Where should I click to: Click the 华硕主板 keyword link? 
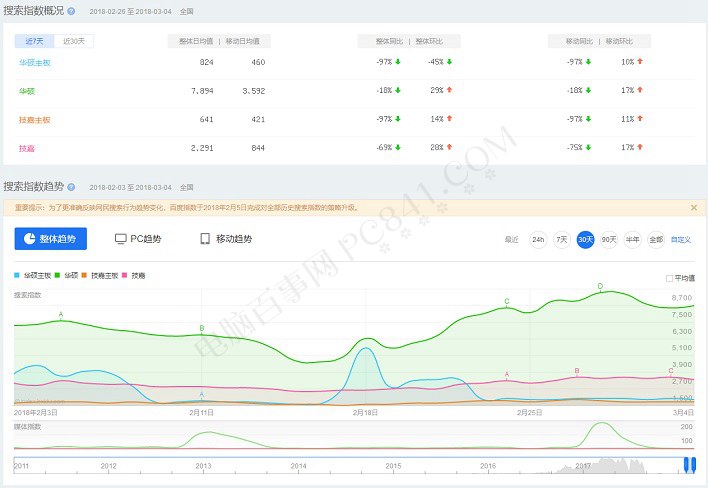(x=34, y=62)
